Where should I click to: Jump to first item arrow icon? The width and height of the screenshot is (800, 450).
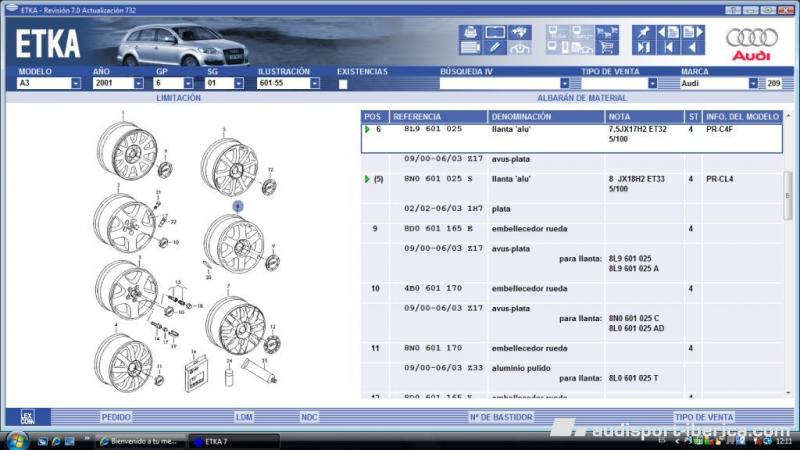pyautogui.click(x=668, y=48)
